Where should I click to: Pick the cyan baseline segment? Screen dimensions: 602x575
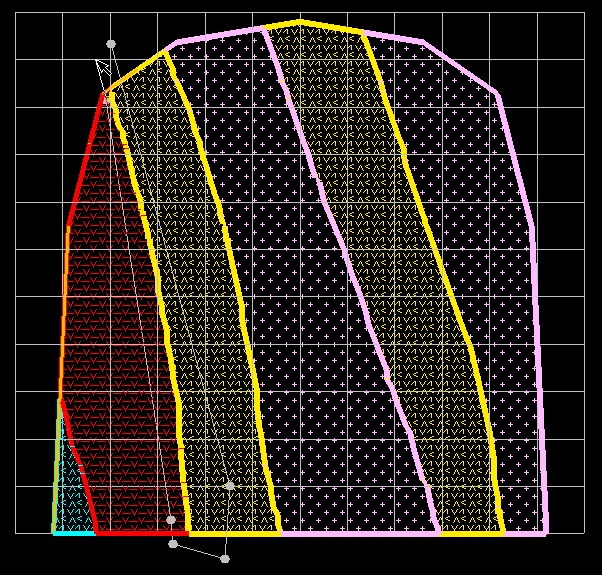tap(74, 533)
